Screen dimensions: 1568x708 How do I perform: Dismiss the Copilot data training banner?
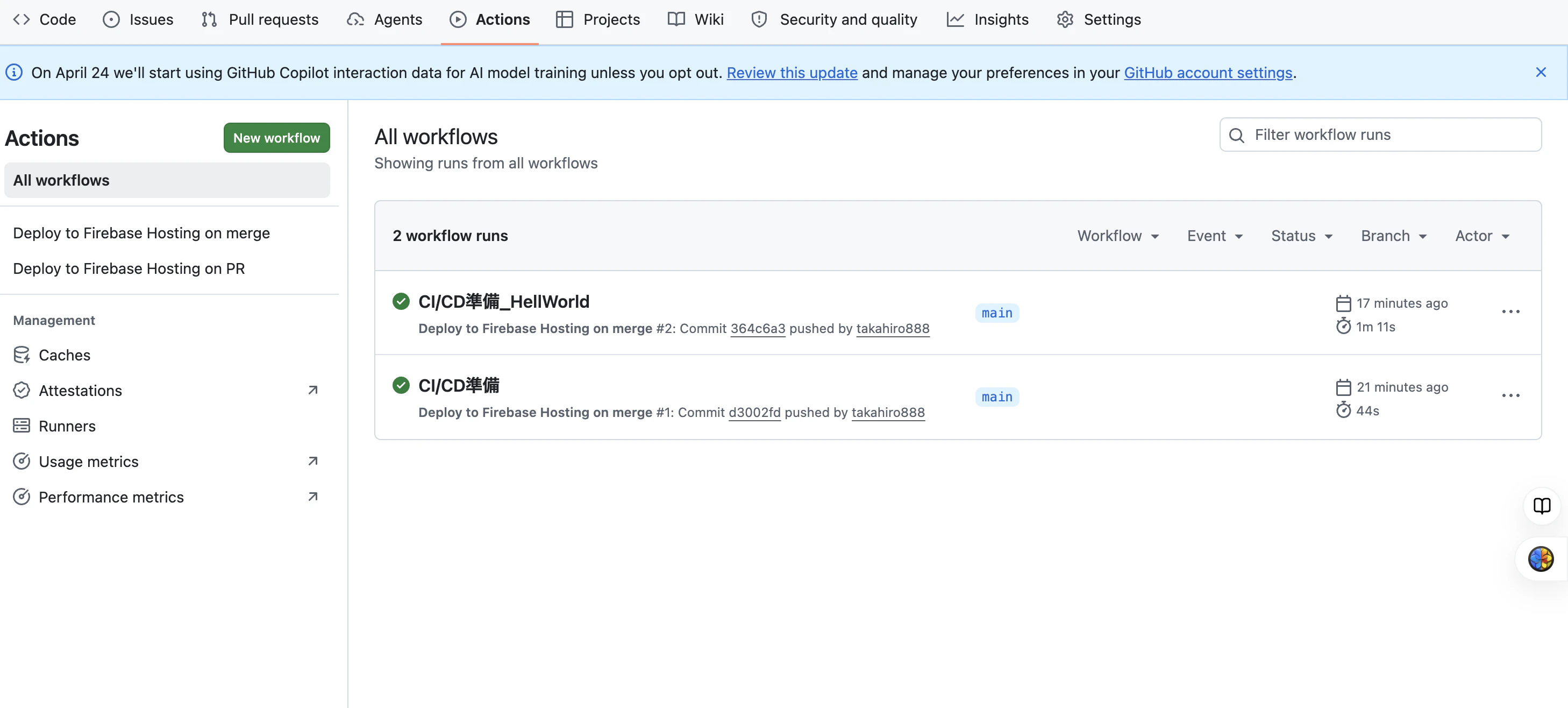1540,73
